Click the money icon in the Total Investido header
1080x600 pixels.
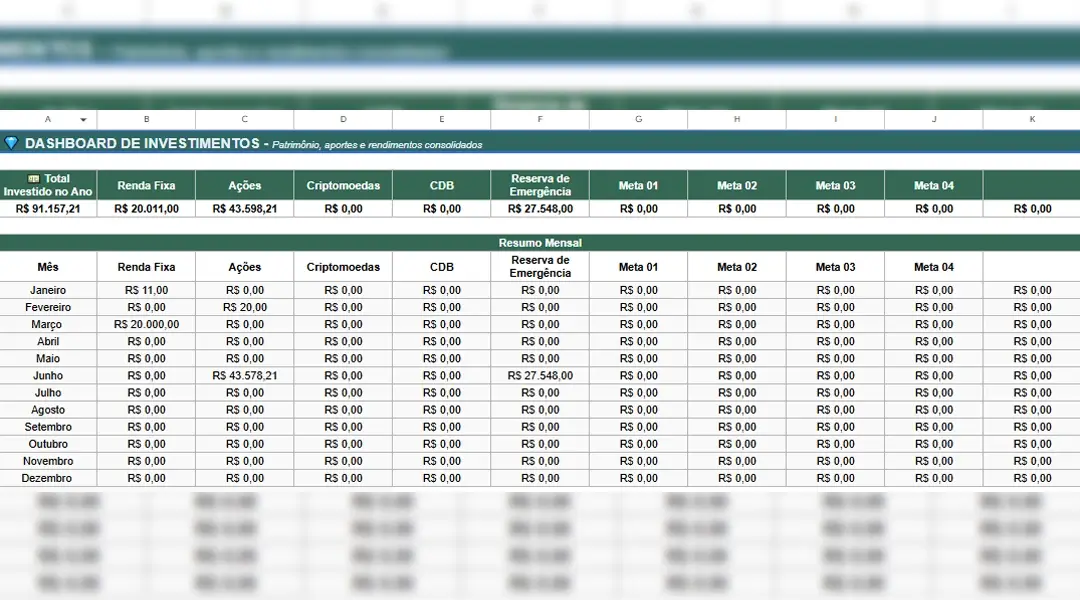coord(33,178)
